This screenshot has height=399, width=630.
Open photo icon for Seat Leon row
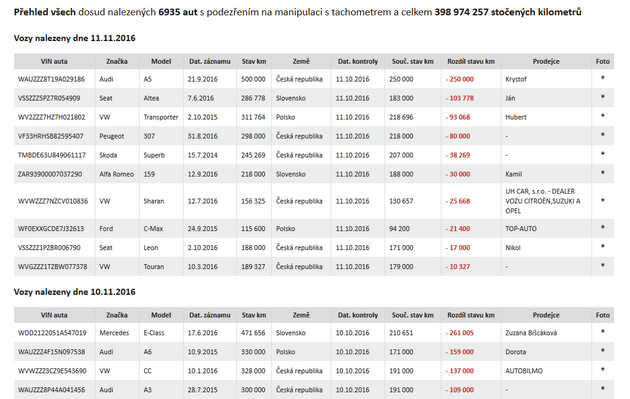[x=602, y=246]
